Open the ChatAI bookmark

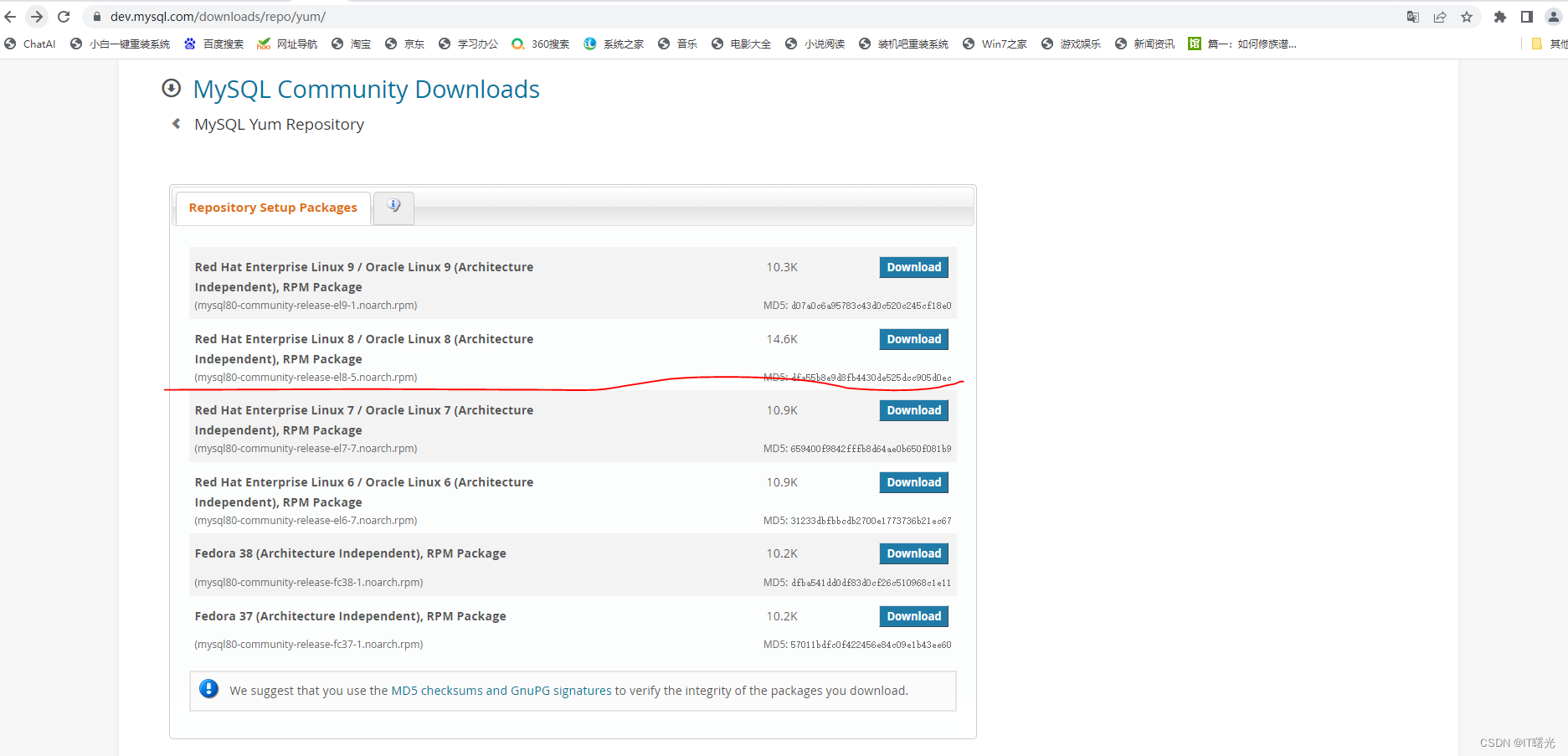[30, 44]
